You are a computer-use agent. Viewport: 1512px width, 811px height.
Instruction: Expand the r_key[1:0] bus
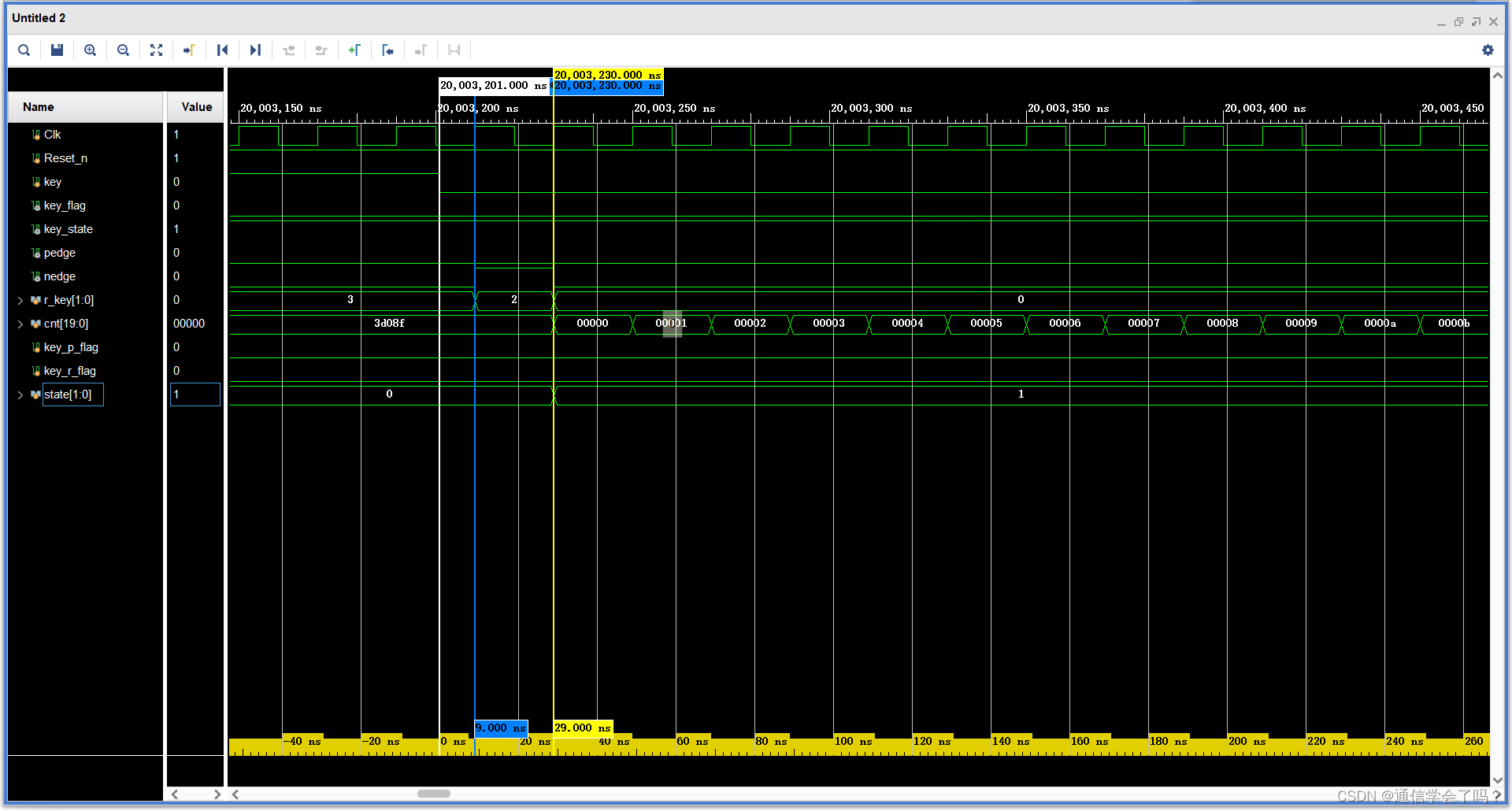tap(20, 300)
